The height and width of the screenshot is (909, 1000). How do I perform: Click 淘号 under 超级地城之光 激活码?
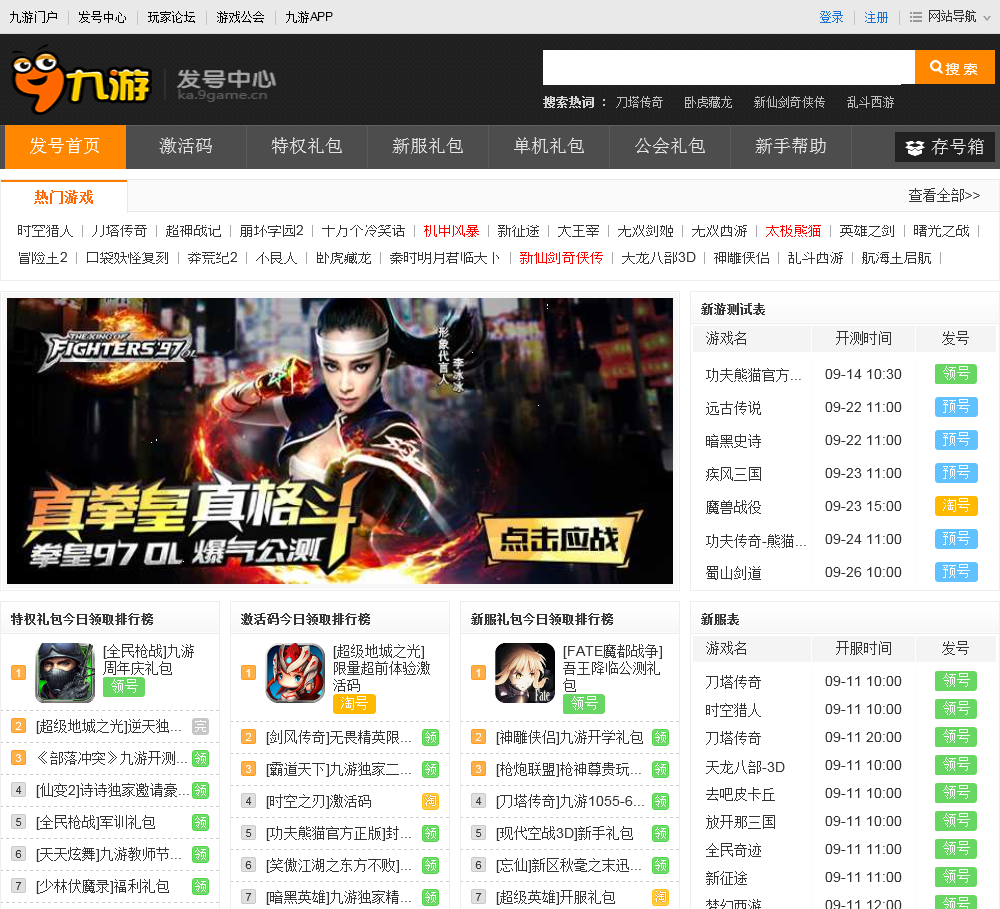[354, 704]
